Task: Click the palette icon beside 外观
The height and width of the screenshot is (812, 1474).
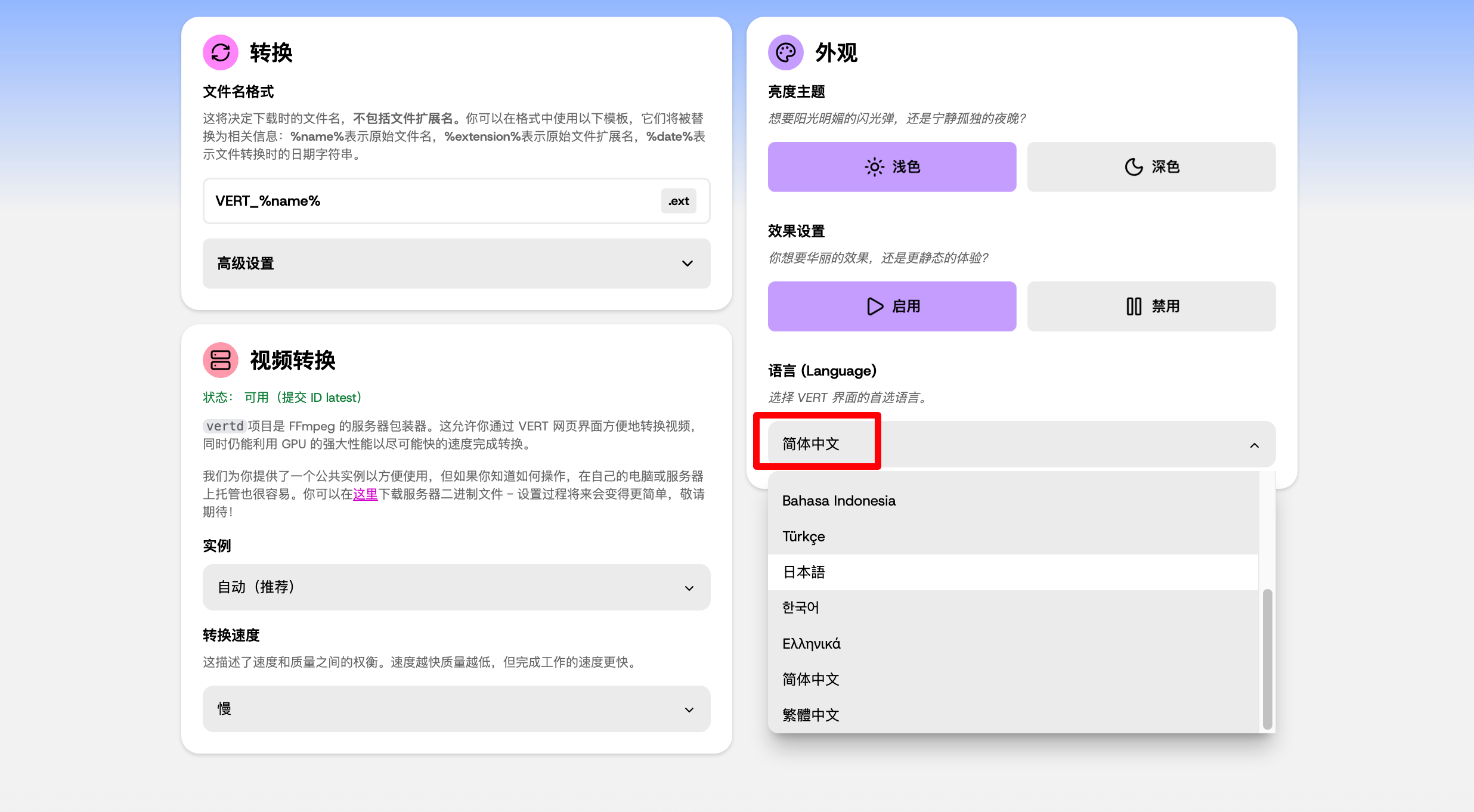Action: (785, 52)
